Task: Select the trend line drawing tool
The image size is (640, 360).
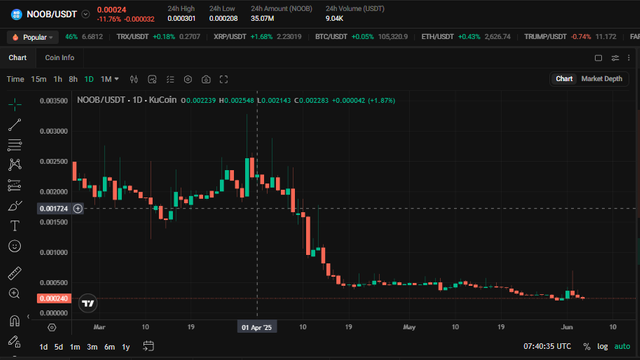Action: [15, 125]
